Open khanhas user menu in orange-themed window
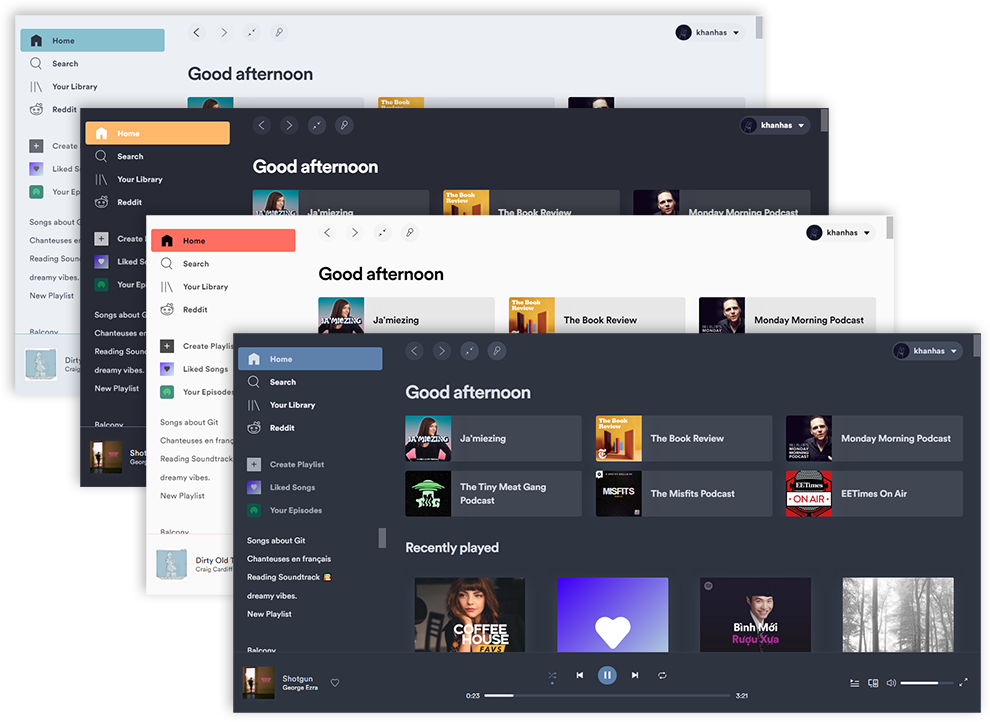 coord(775,126)
